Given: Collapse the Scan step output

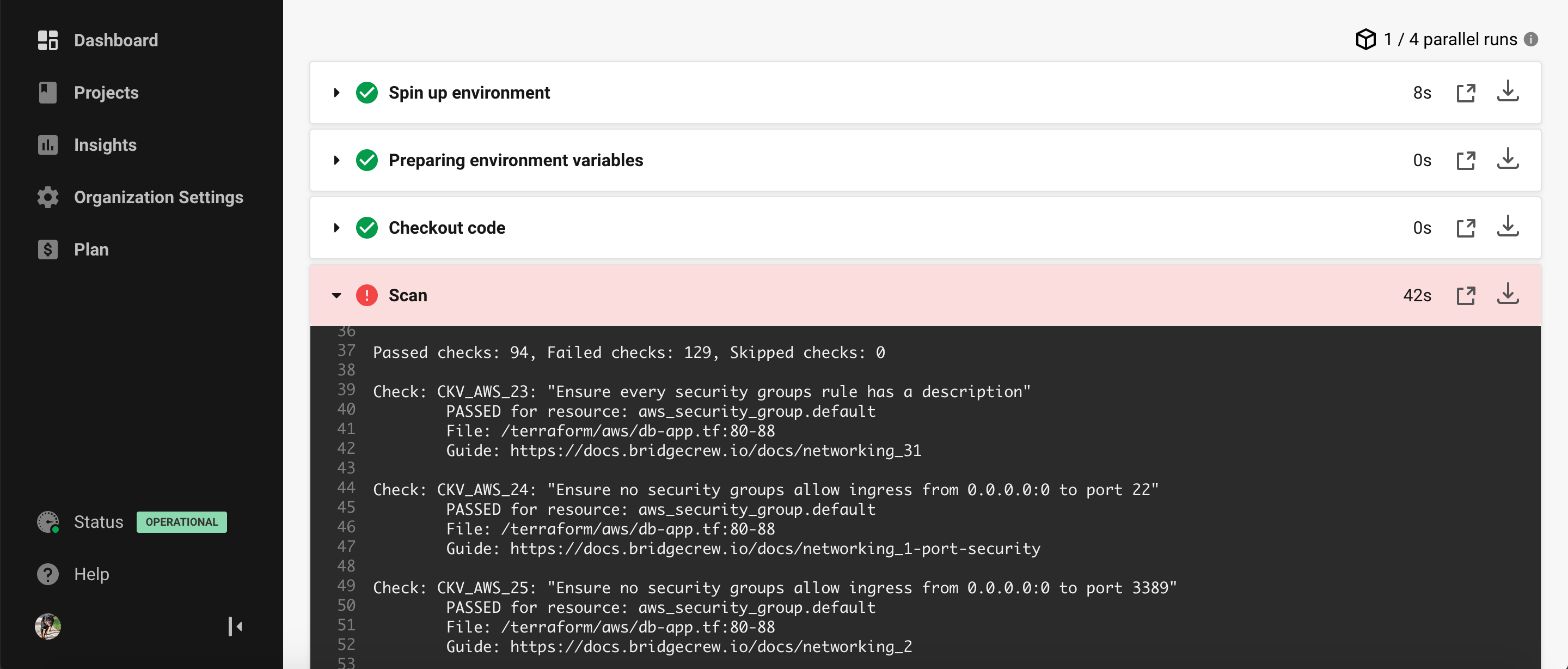Looking at the screenshot, I should point(336,296).
